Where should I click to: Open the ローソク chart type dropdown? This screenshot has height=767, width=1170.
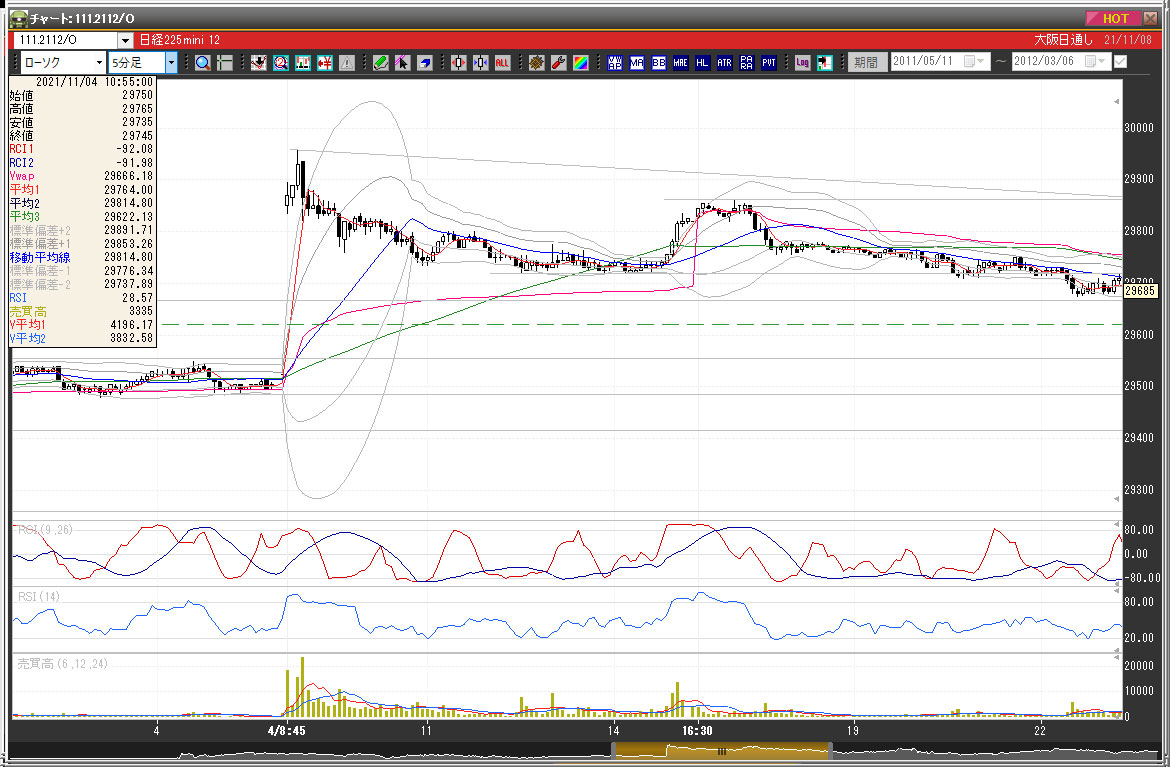(98, 63)
